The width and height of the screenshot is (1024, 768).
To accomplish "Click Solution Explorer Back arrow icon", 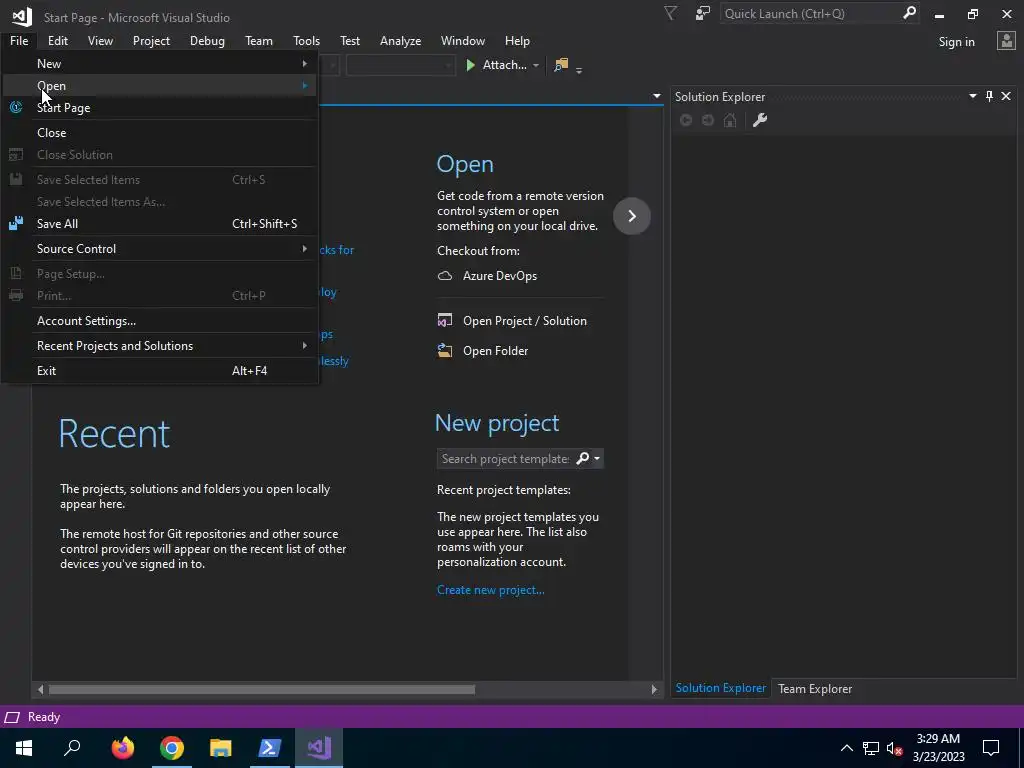I will 686,120.
